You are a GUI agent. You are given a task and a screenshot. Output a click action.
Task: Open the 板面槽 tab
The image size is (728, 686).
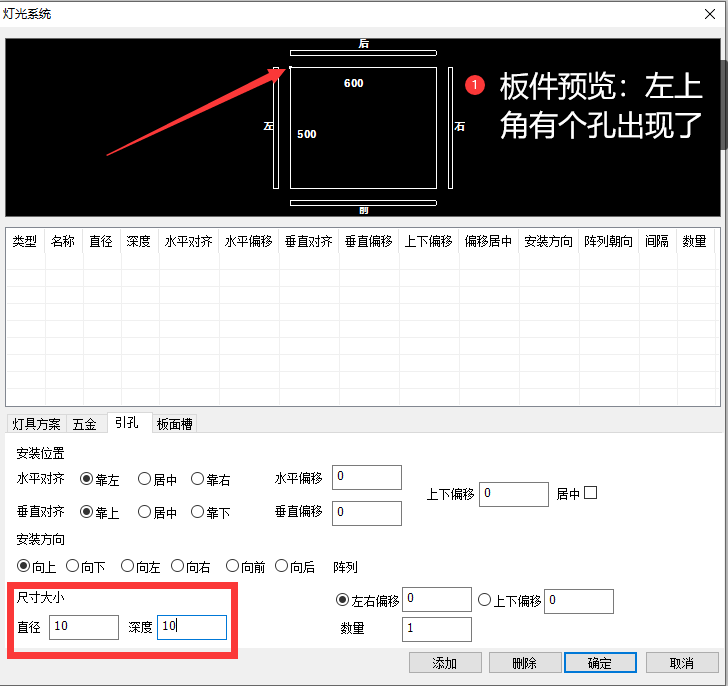pos(175,424)
